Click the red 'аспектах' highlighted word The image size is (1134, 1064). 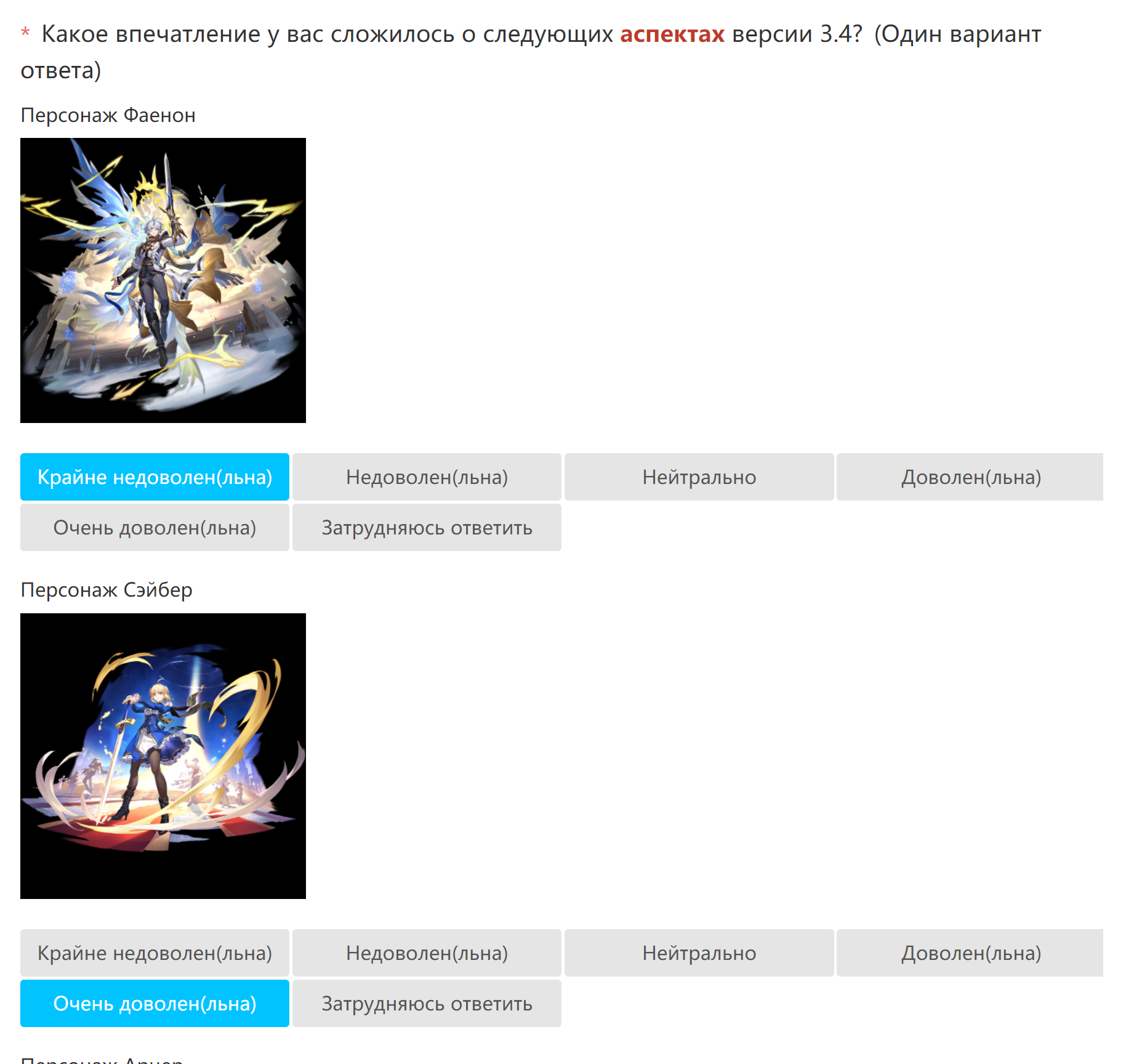pyautogui.click(x=672, y=34)
